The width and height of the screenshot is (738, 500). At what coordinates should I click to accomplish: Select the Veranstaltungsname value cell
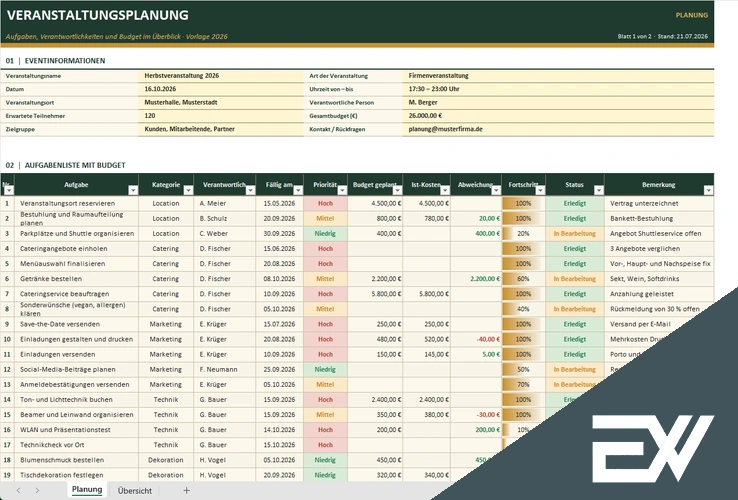tap(221, 76)
